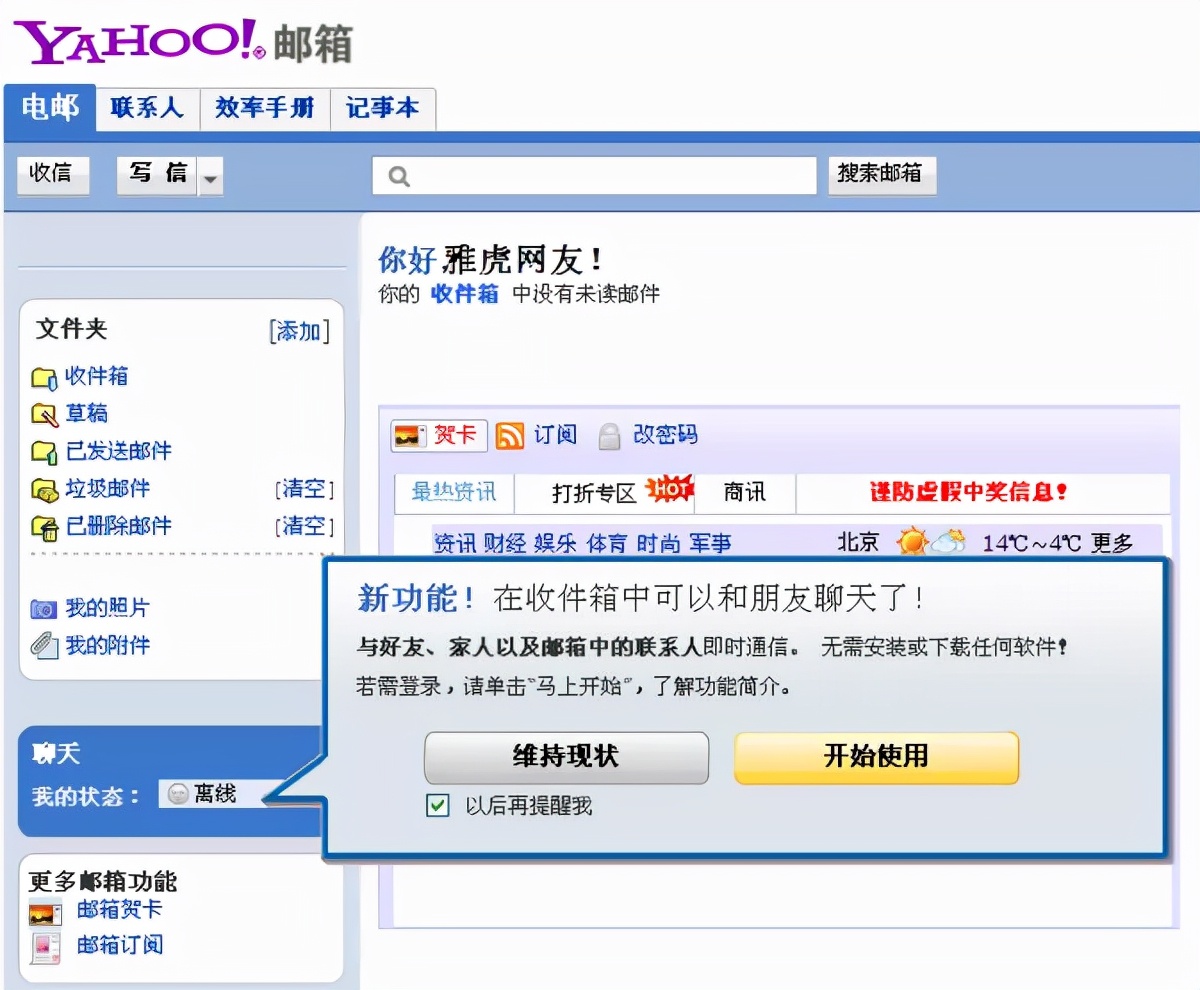This screenshot has width=1200, height=990.
Task: Click the RSS 订阅 feed icon
Action: [x=510, y=435]
